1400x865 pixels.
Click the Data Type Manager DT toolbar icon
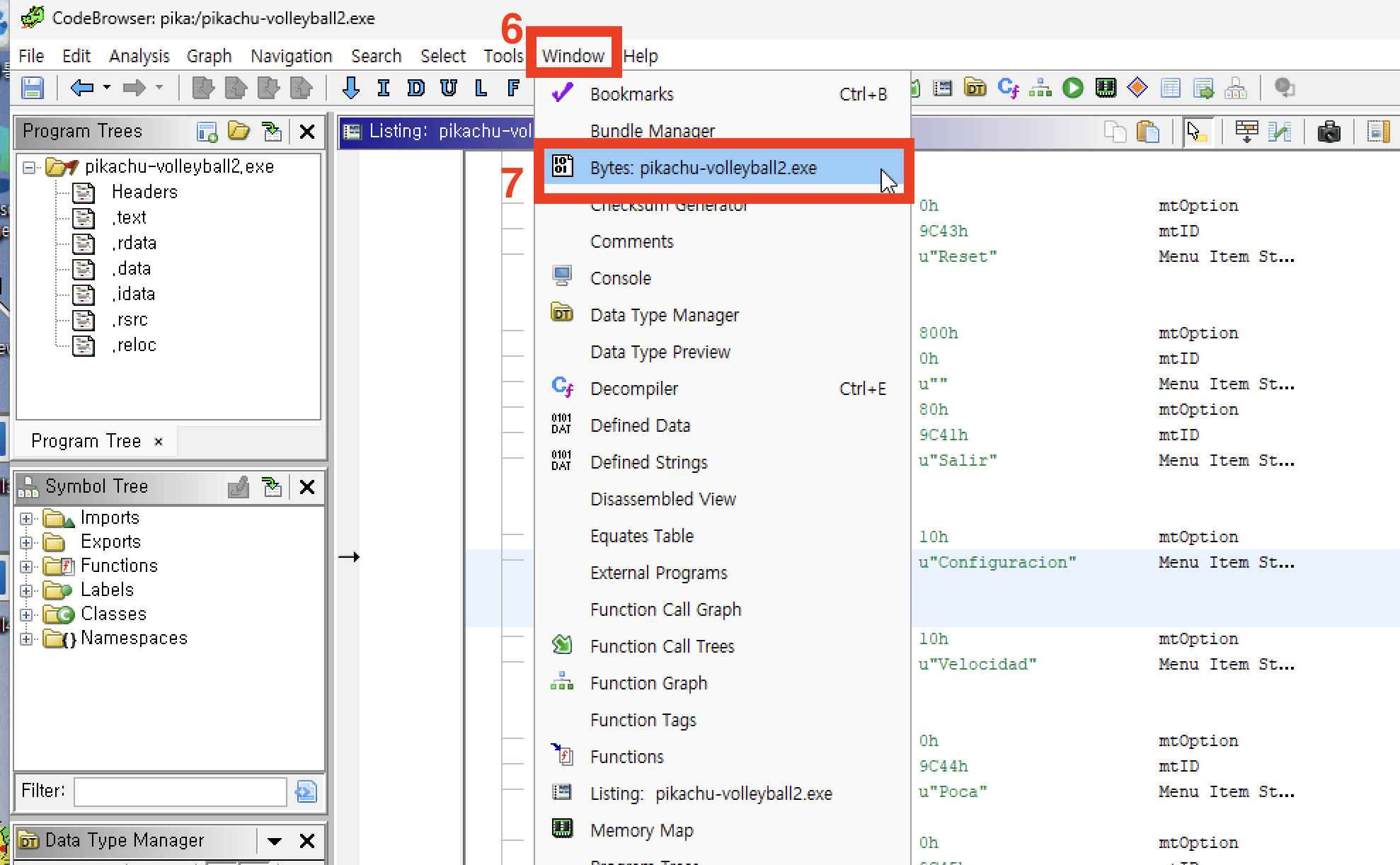(975, 88)
